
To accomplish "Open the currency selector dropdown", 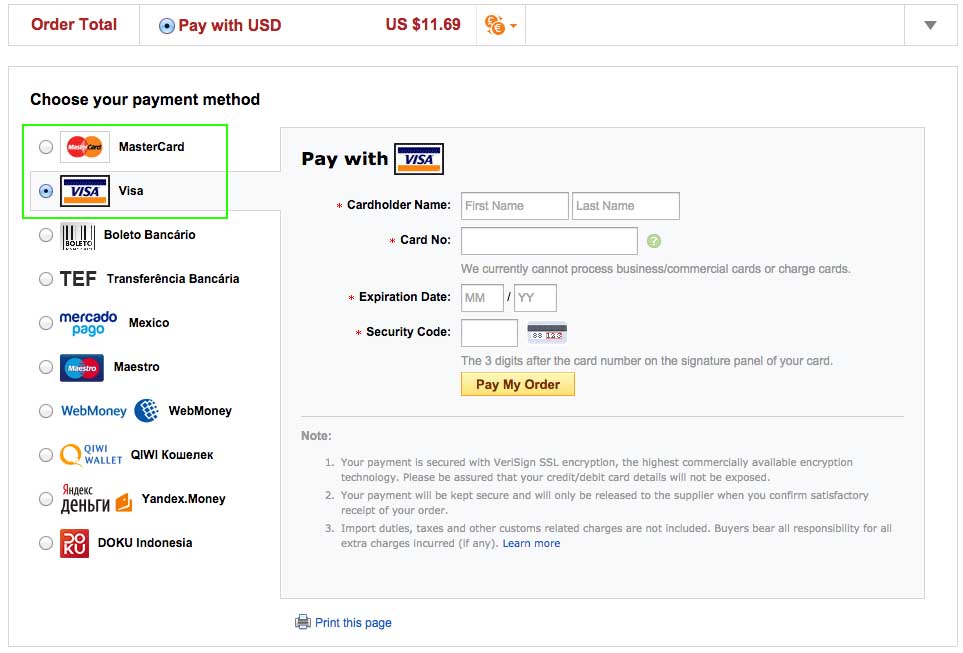I will [x=500, y=26].
